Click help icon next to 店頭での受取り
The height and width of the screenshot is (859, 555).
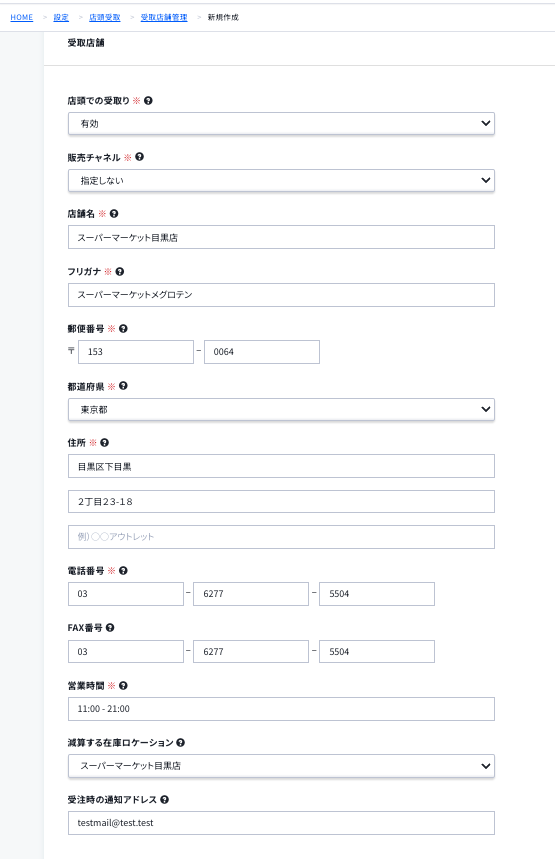[148, 101]
